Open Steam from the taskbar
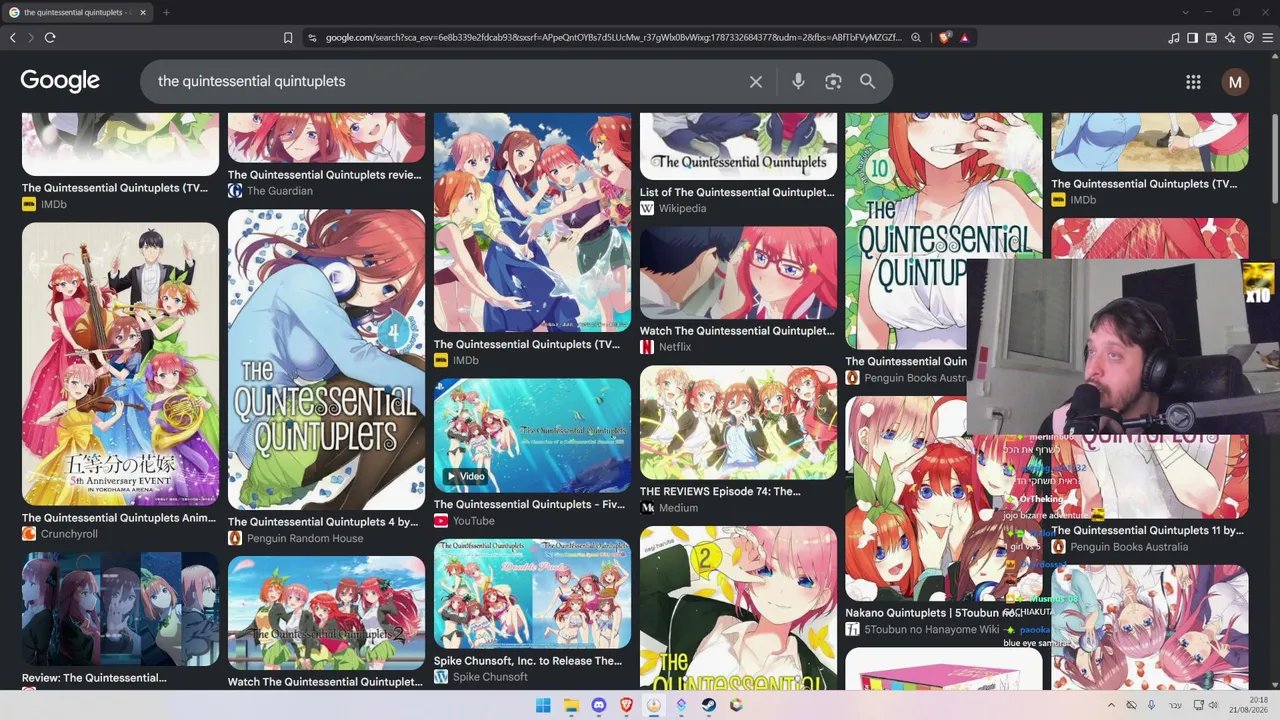The height and width of the screenshot is (720, 1280). click(x=708, y=705)
